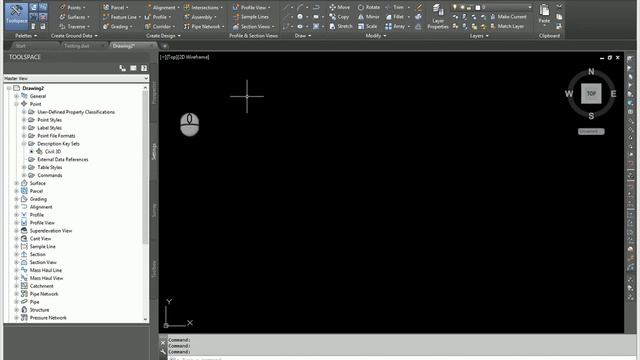Select the Mirror command
This screenshot has width=640, height=360.
(x=369, y=17)
